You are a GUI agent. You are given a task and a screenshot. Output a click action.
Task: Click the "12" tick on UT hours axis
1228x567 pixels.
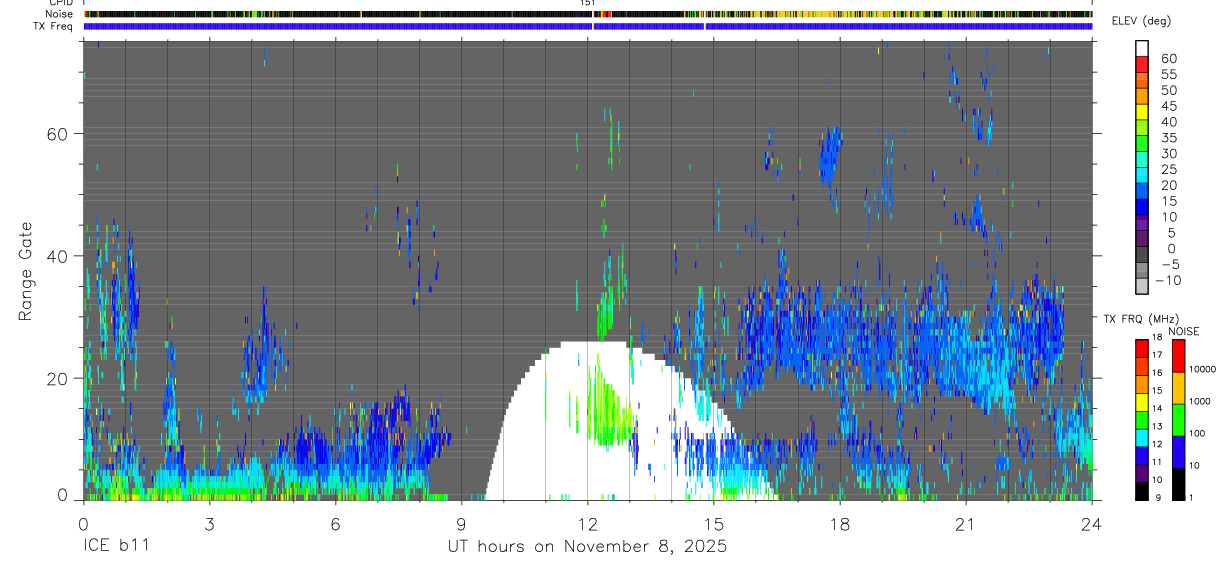click(587, 525)
